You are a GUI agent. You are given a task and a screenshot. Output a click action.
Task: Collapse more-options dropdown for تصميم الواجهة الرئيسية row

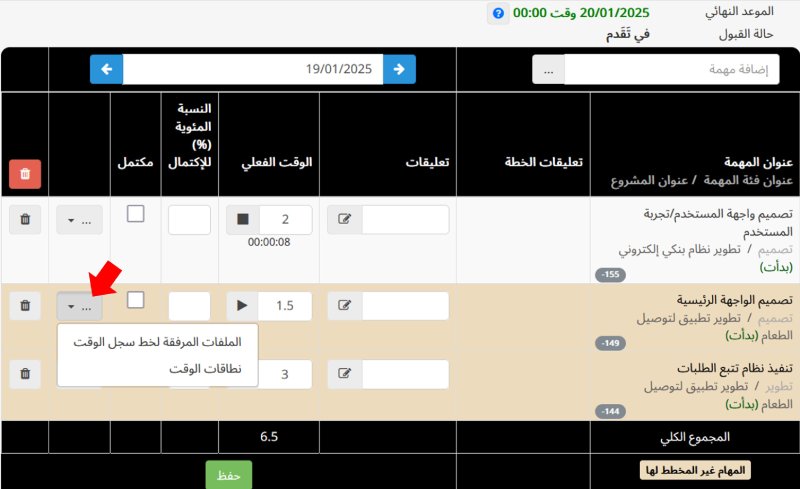(x=80, y=306)
